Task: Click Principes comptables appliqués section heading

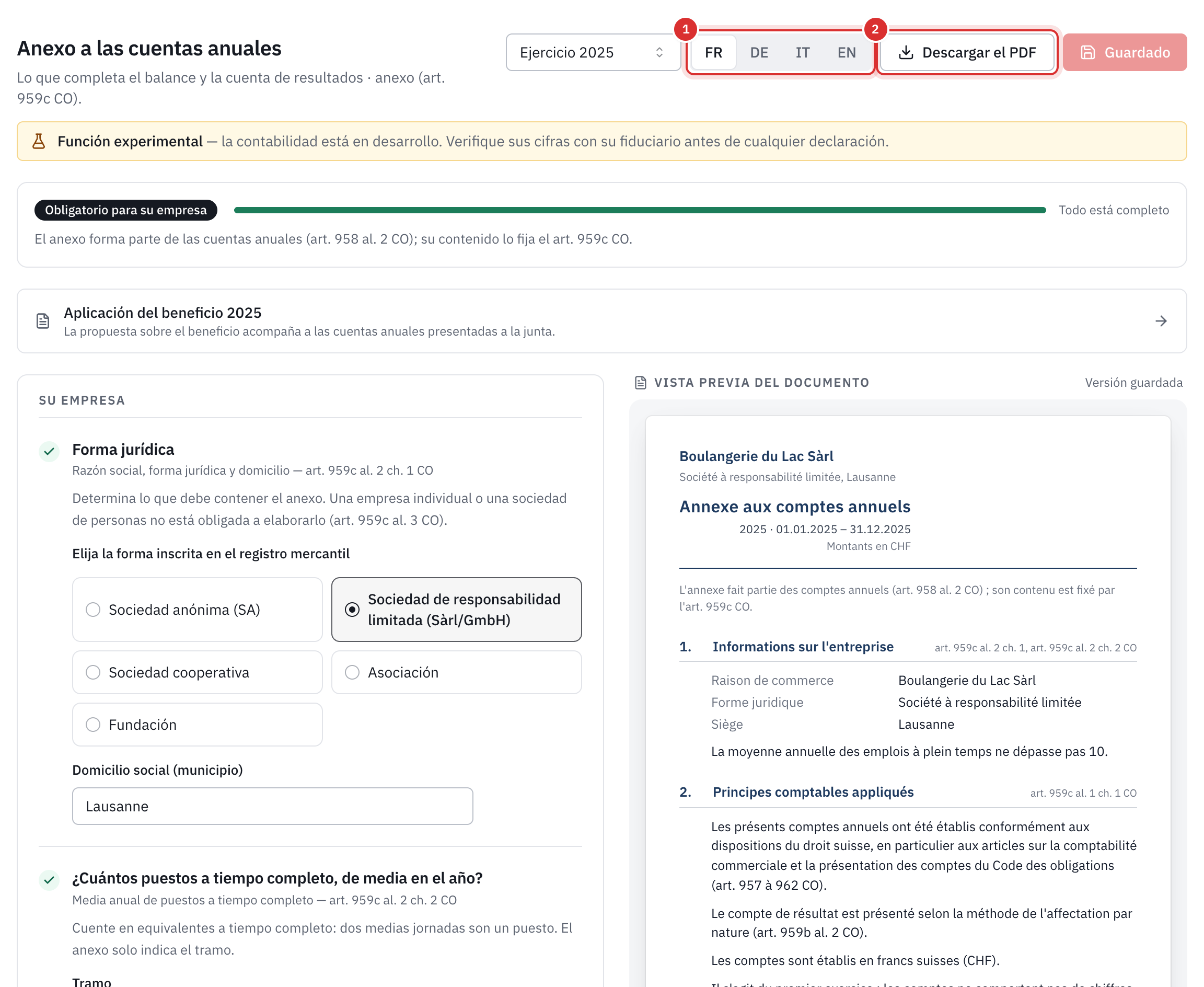Action: tap(813, 793)
